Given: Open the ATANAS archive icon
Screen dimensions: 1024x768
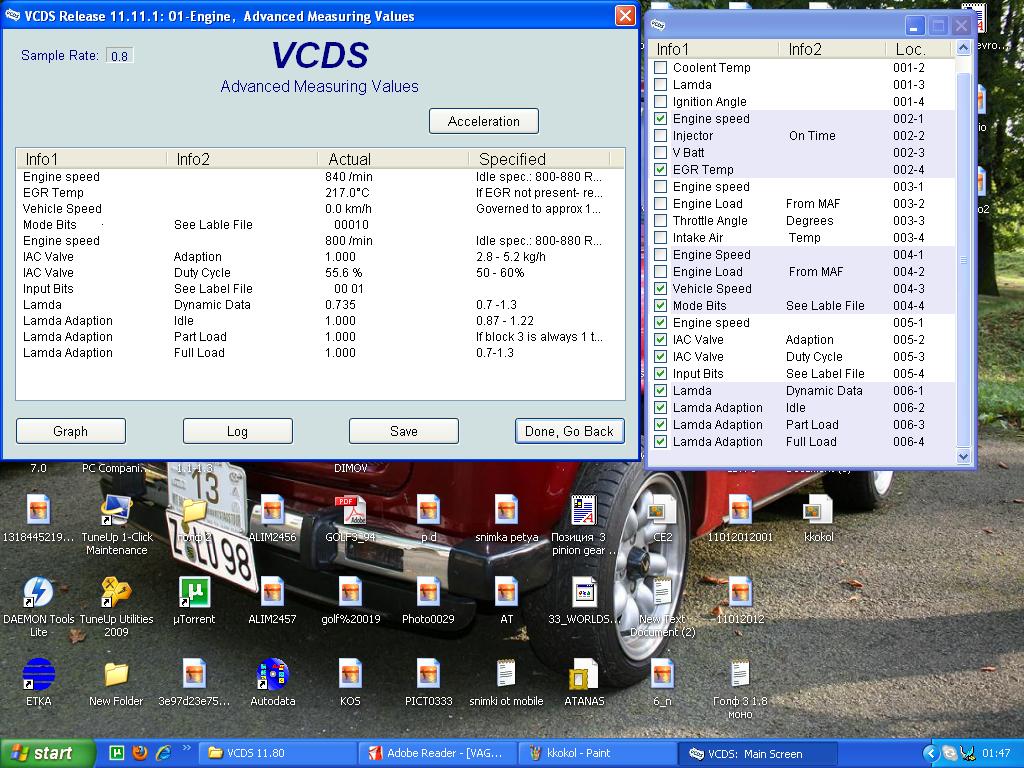Looking at the screenshot, I should click(x=584, y=675).
